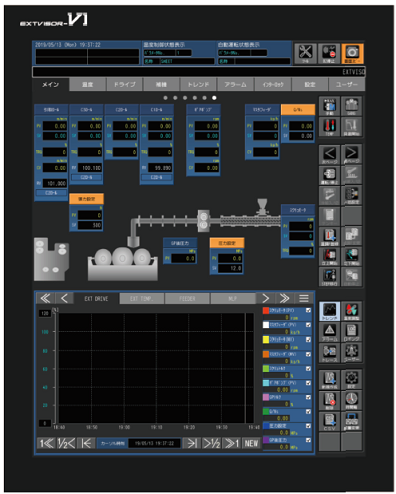Click the orange Q/Ns header button

pos(298,110)
